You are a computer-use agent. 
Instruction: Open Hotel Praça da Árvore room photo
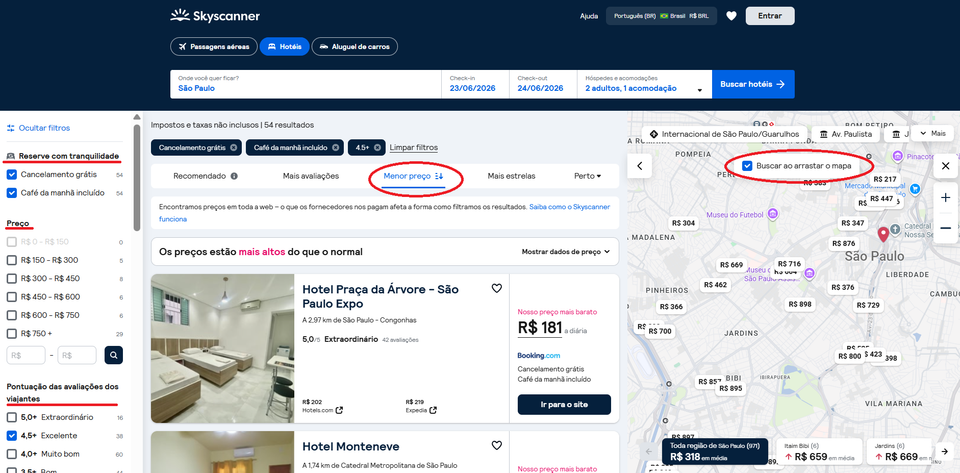[222, 348]
